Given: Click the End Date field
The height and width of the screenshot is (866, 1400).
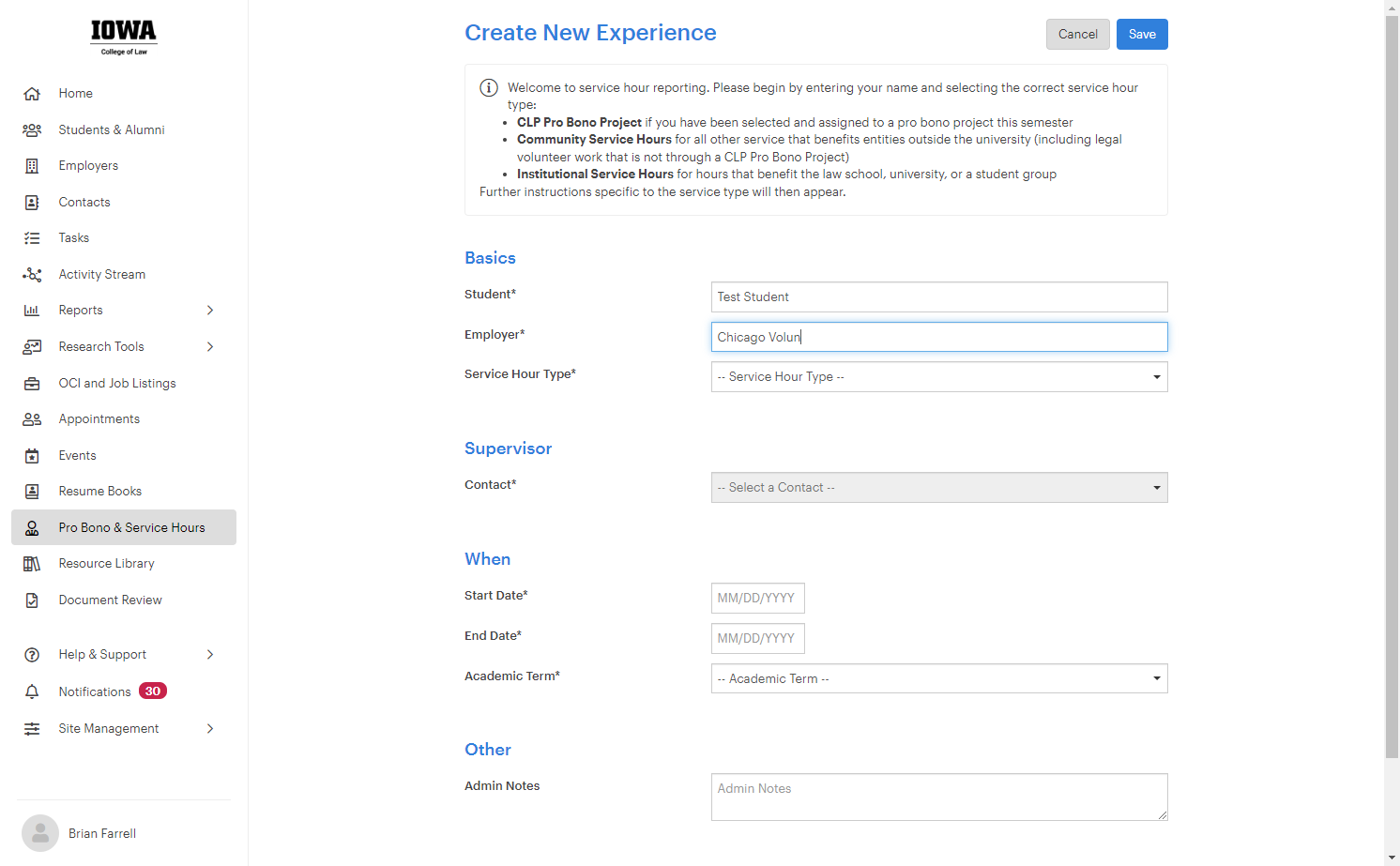Looking at the screenshot, I should click(x=758, y=639).
